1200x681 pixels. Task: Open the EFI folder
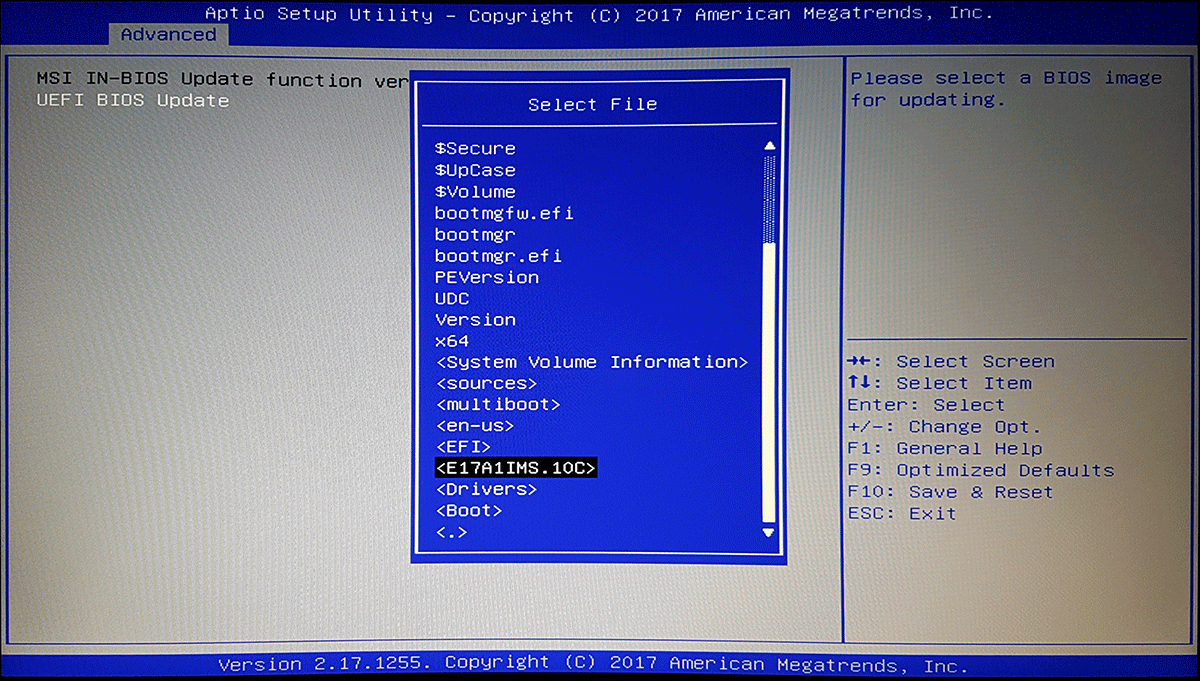[x=463, y=447]
